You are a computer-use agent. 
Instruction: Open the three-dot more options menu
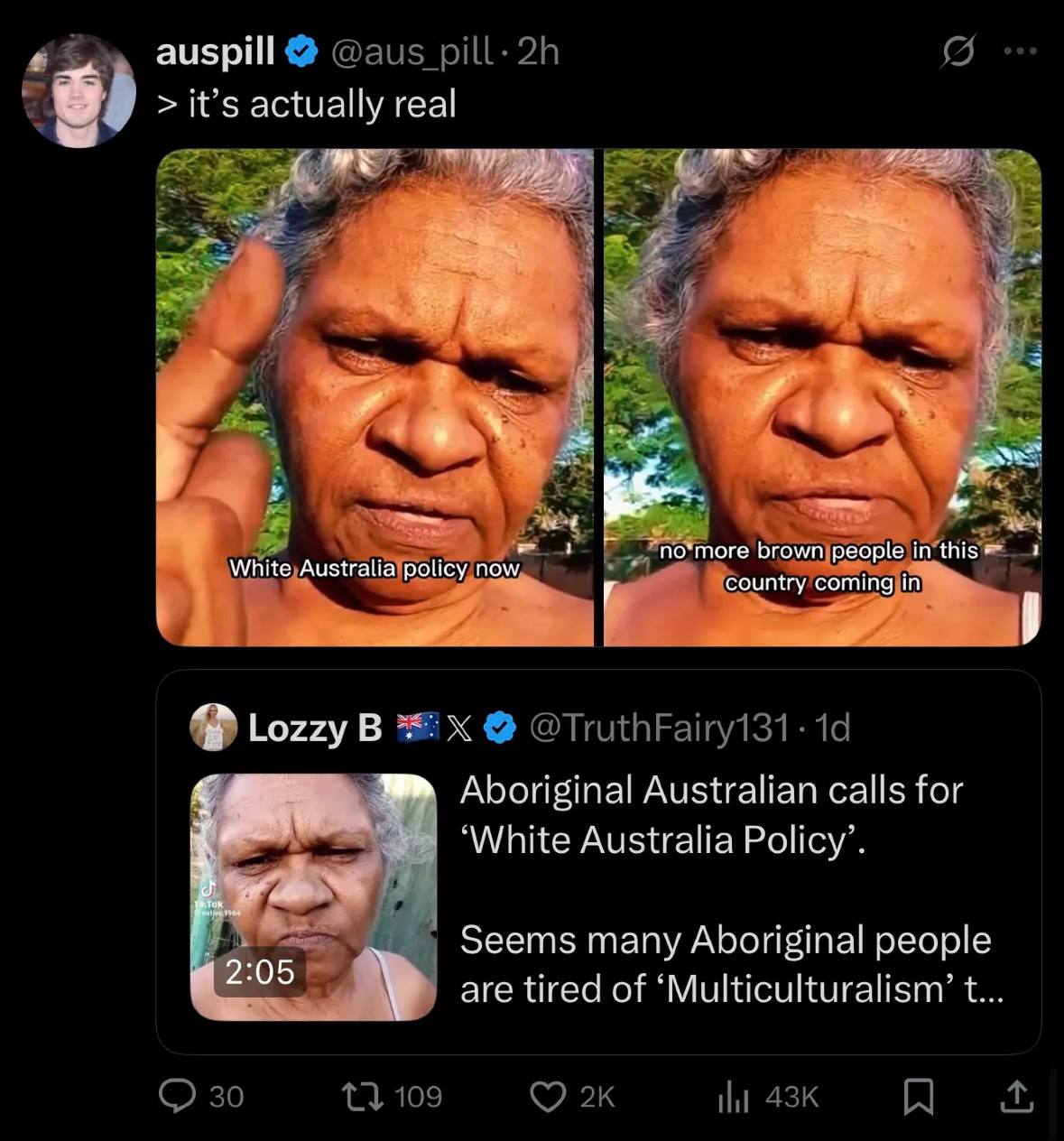1021,51
